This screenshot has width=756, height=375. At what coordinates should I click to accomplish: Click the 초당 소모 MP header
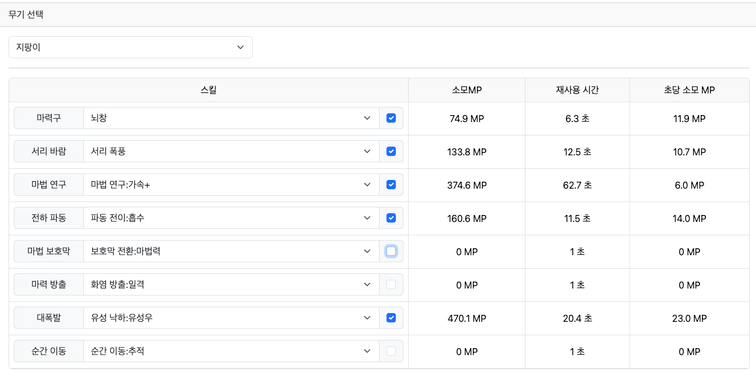[x=689, y=90]
